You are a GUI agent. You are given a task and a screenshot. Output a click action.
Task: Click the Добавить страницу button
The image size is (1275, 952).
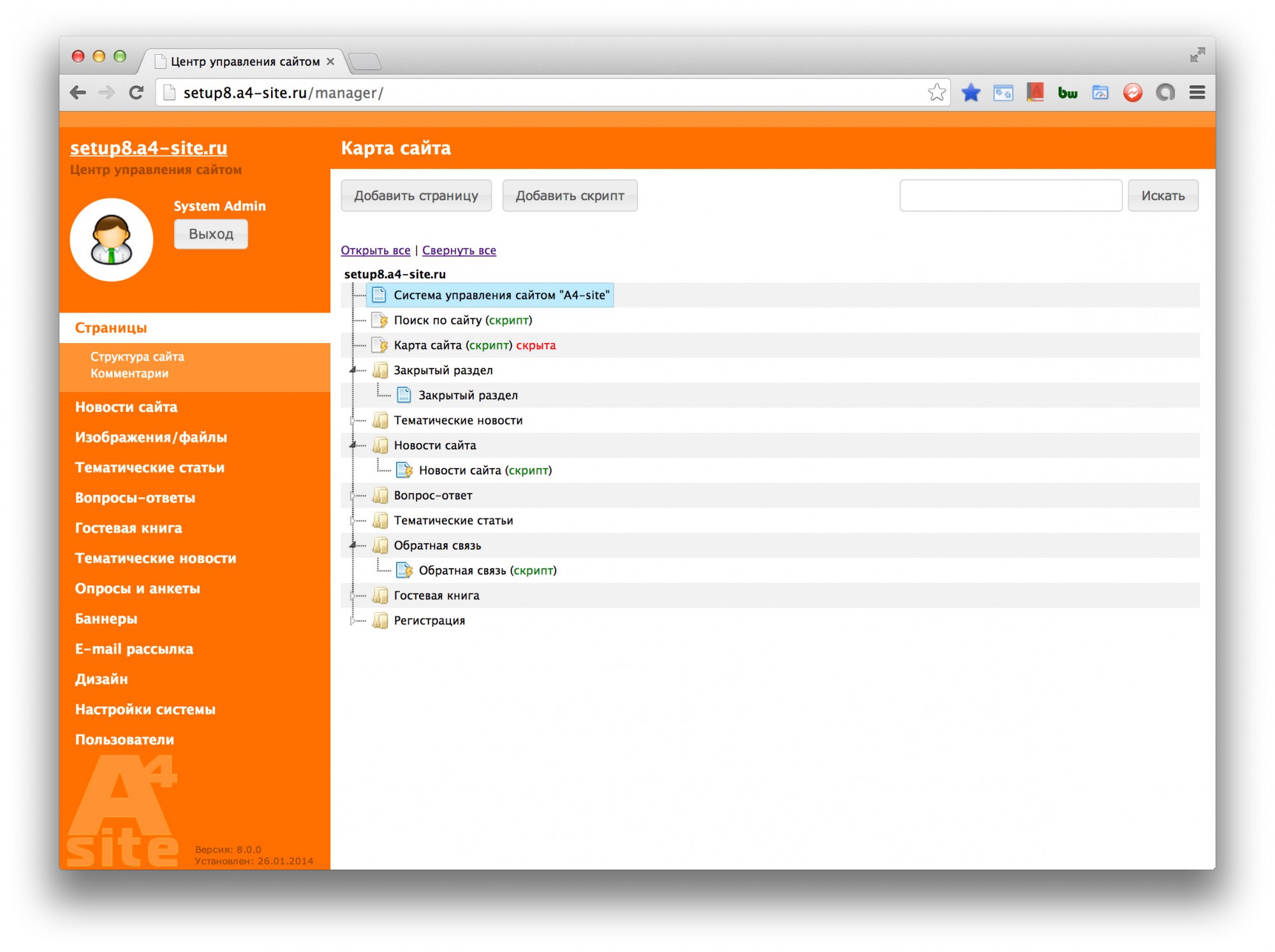[x=416, y=196]
